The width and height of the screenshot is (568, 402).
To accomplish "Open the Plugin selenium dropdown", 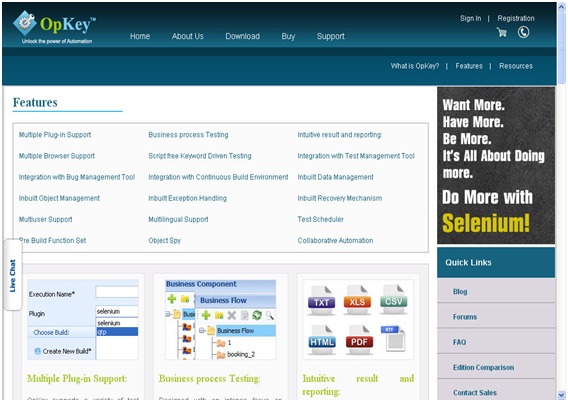I will (x=117, y=311).
